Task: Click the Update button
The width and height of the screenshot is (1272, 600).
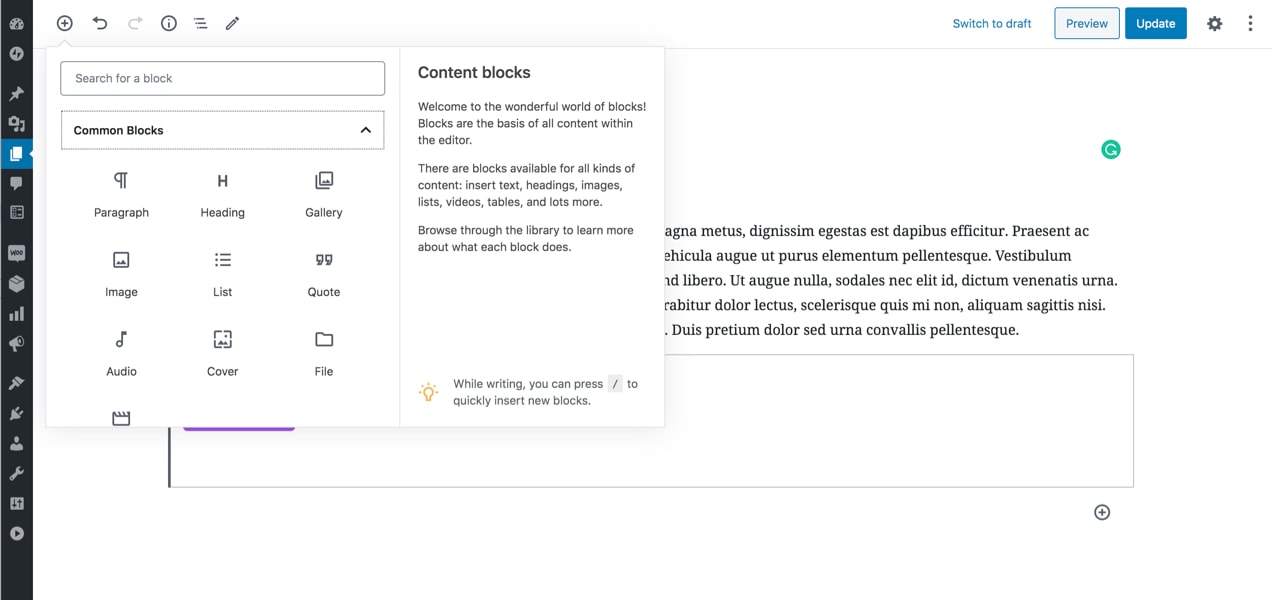Action: (x=1156, y=23)
